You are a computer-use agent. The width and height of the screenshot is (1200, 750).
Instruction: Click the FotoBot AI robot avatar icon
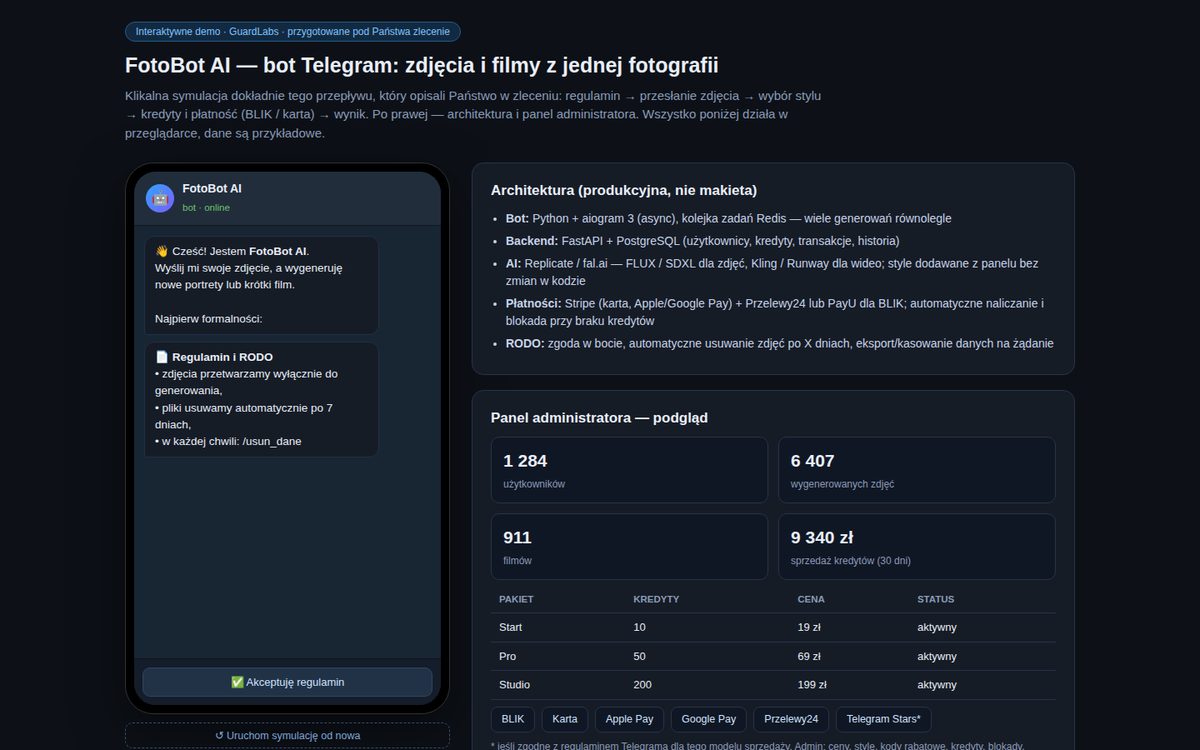click(x=160, y=198)
